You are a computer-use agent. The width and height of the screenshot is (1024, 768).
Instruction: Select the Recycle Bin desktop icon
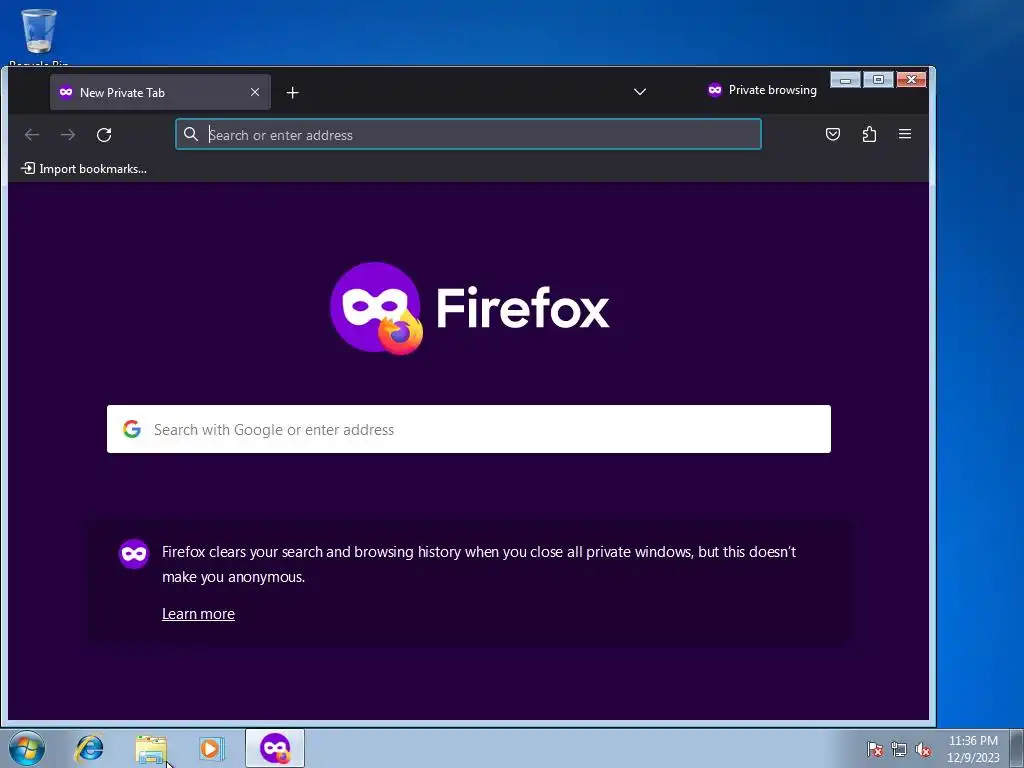pyautogui.click(x=39, y=37)
